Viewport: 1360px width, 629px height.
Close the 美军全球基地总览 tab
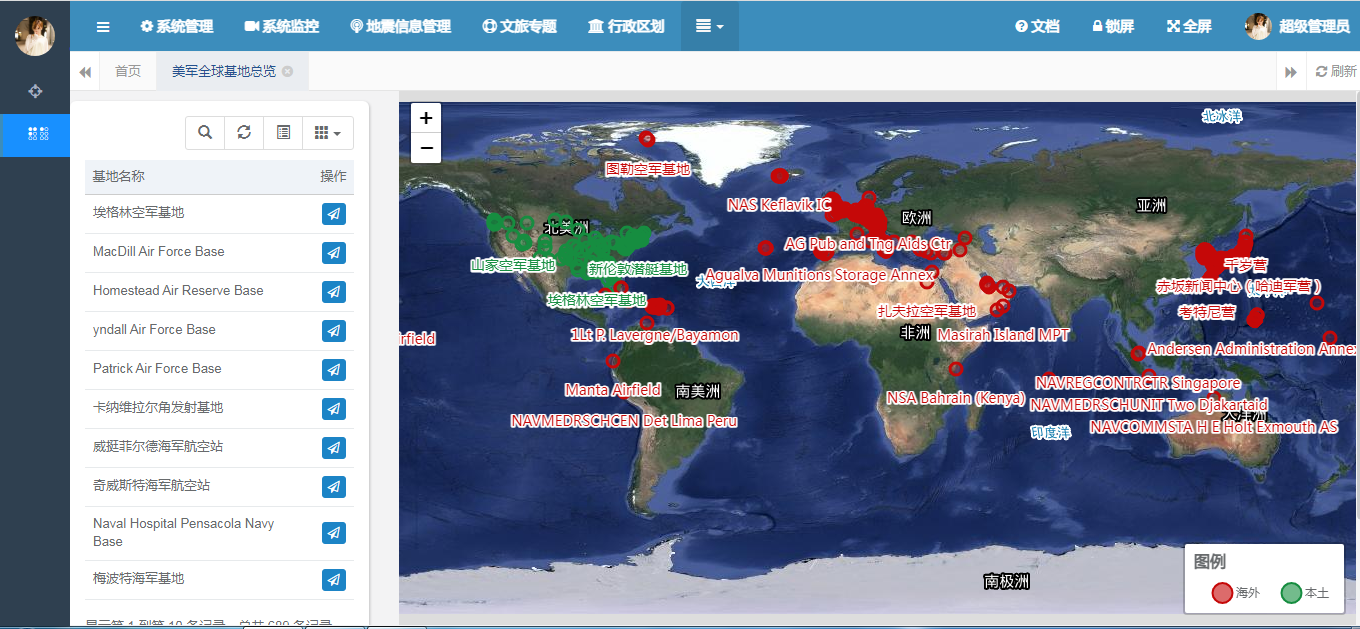[x=288, y=72]
